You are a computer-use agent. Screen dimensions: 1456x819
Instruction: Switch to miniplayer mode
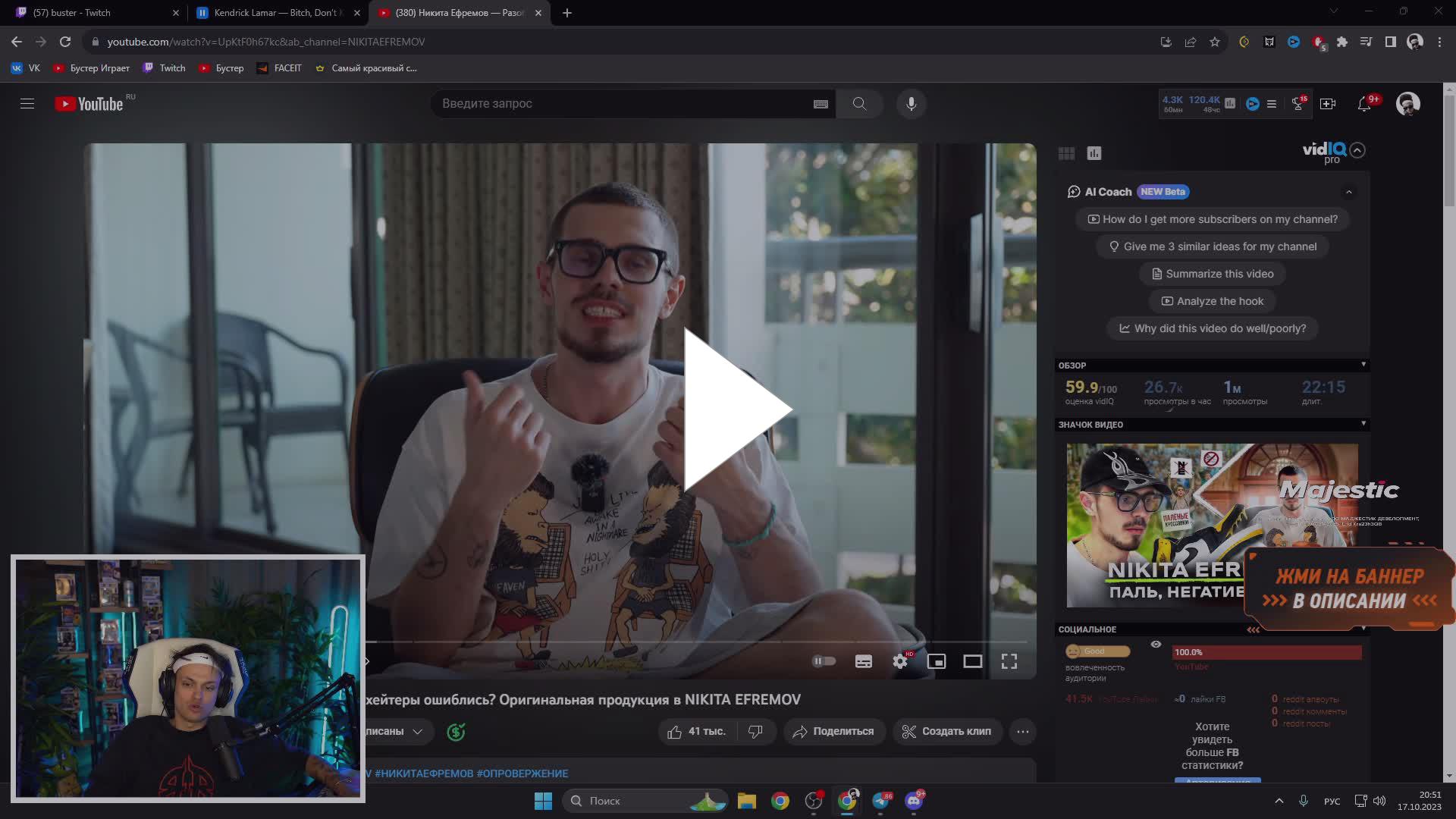(x=937, y=661)
